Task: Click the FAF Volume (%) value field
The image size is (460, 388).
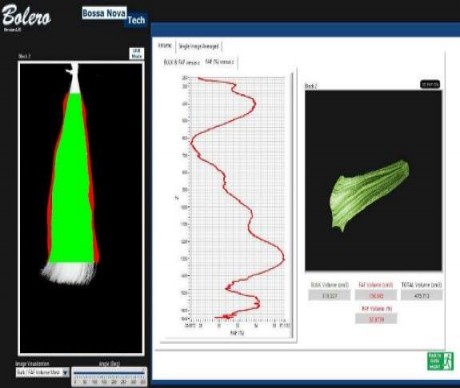Action: pos(376,319)
